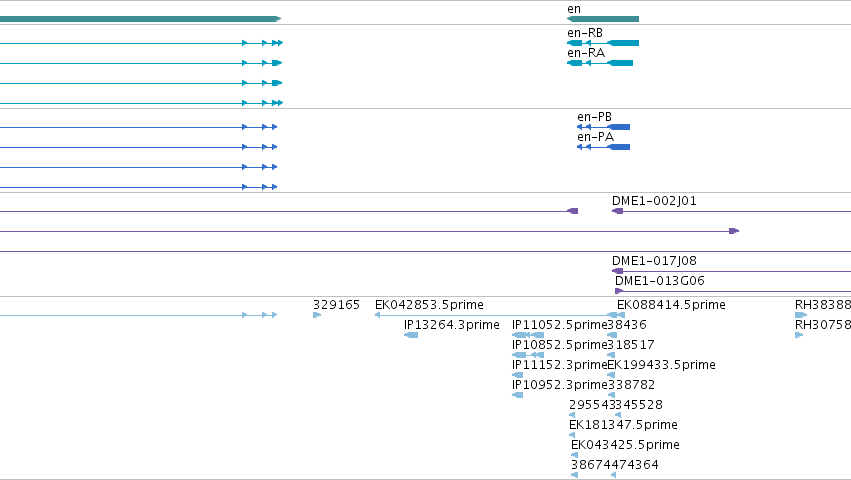This screenshot has height=480, width=851.
Task: Click the DME1-013G06 label
Action: pyautogui.click(x=659, y=281)
